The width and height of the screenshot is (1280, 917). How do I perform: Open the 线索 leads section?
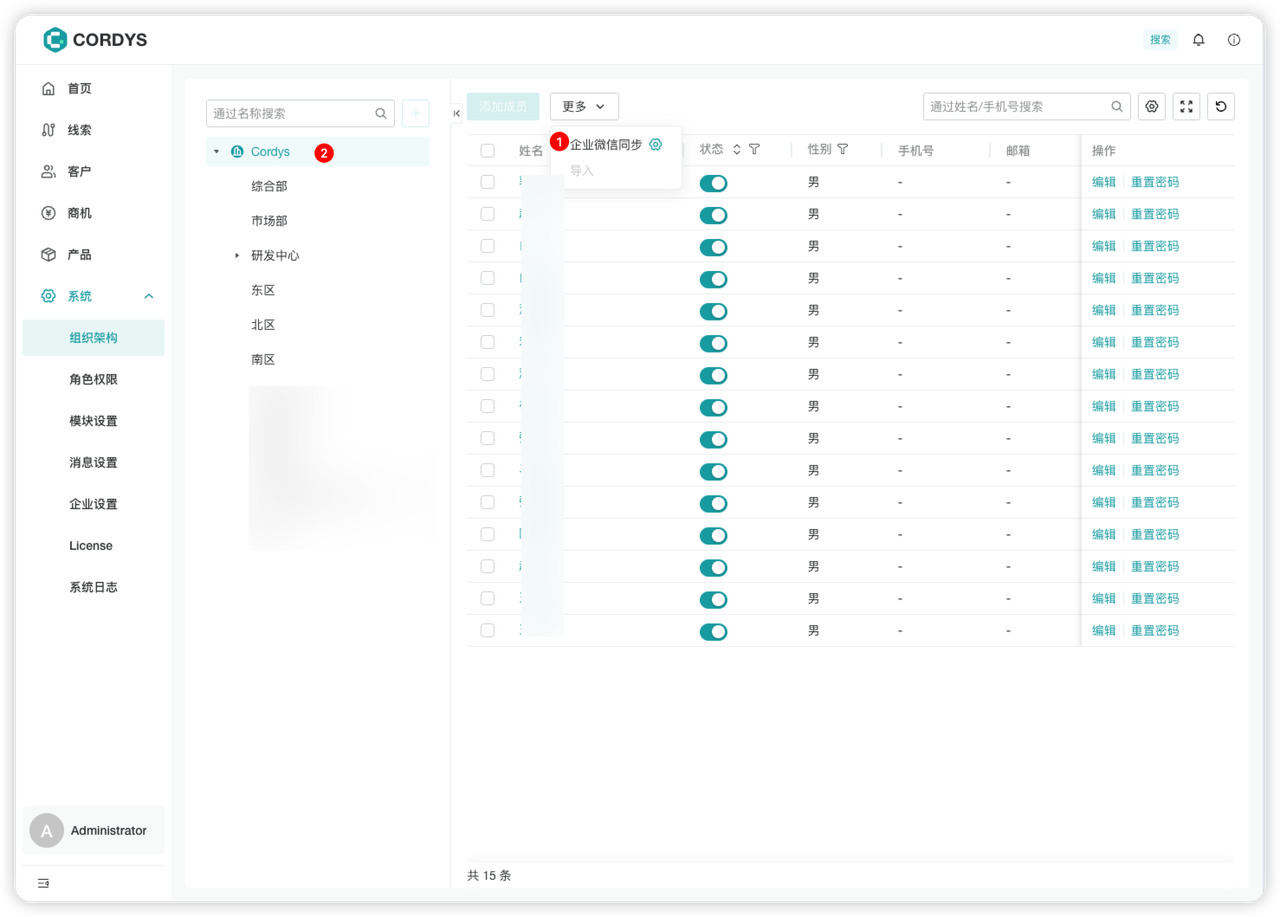click(x=79, y=130)
